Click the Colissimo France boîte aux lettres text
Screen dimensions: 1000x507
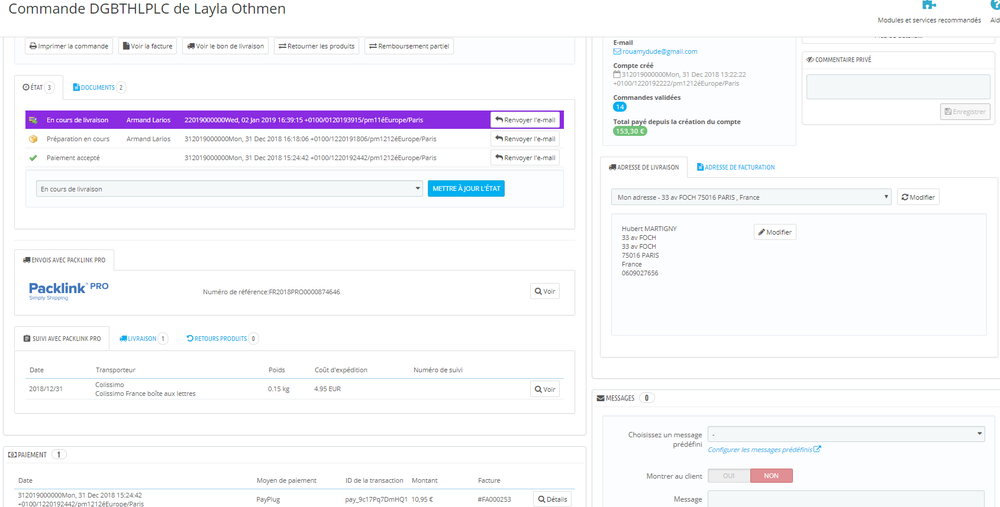point(145,393)
